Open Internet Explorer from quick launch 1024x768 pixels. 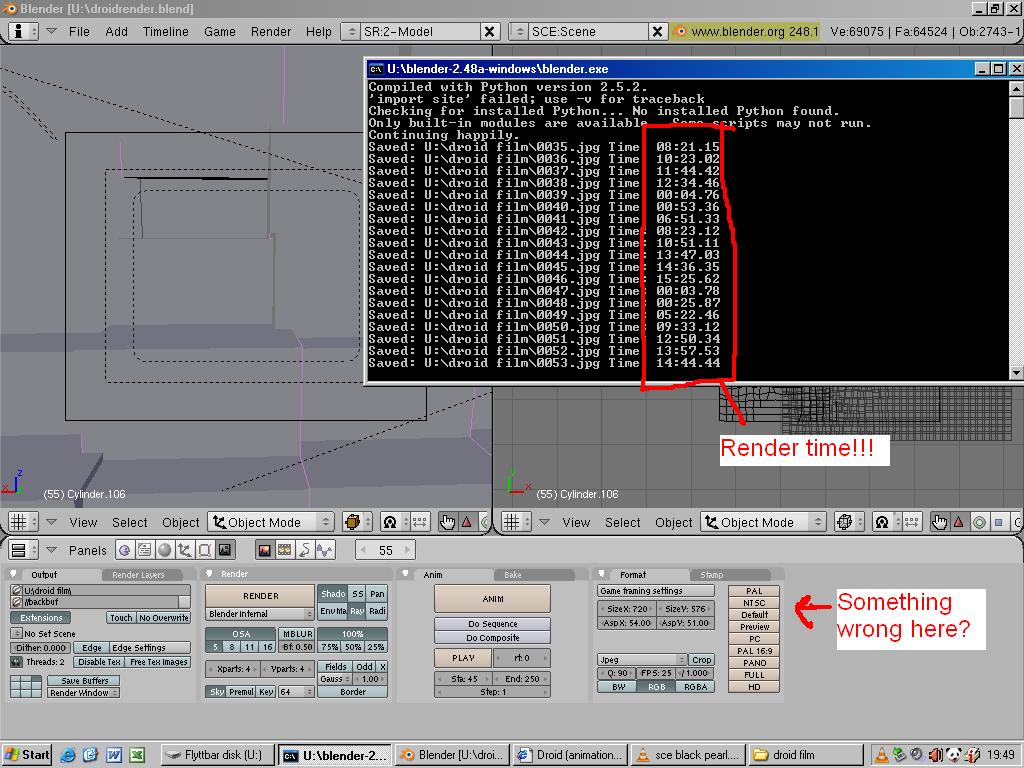[68, 755]
